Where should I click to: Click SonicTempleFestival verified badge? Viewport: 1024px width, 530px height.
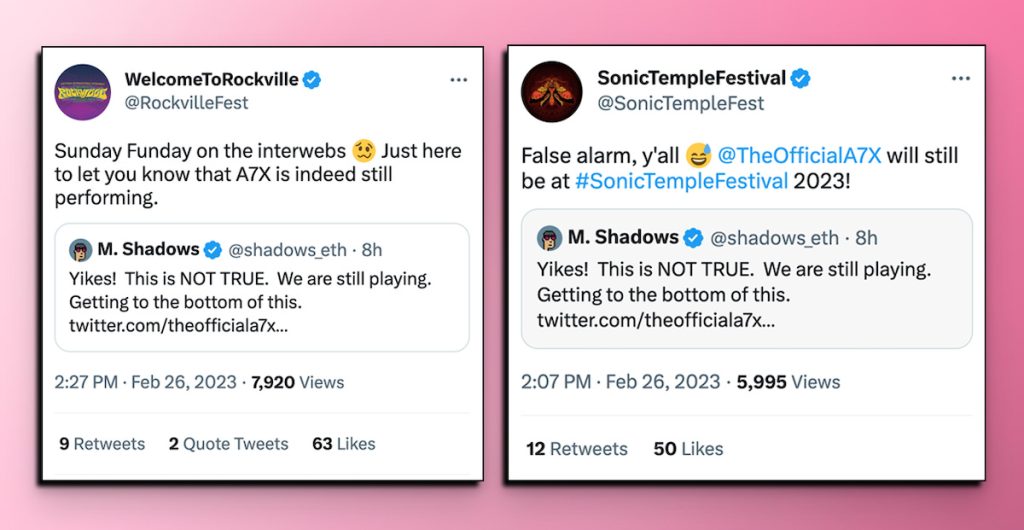coord(802,79)
